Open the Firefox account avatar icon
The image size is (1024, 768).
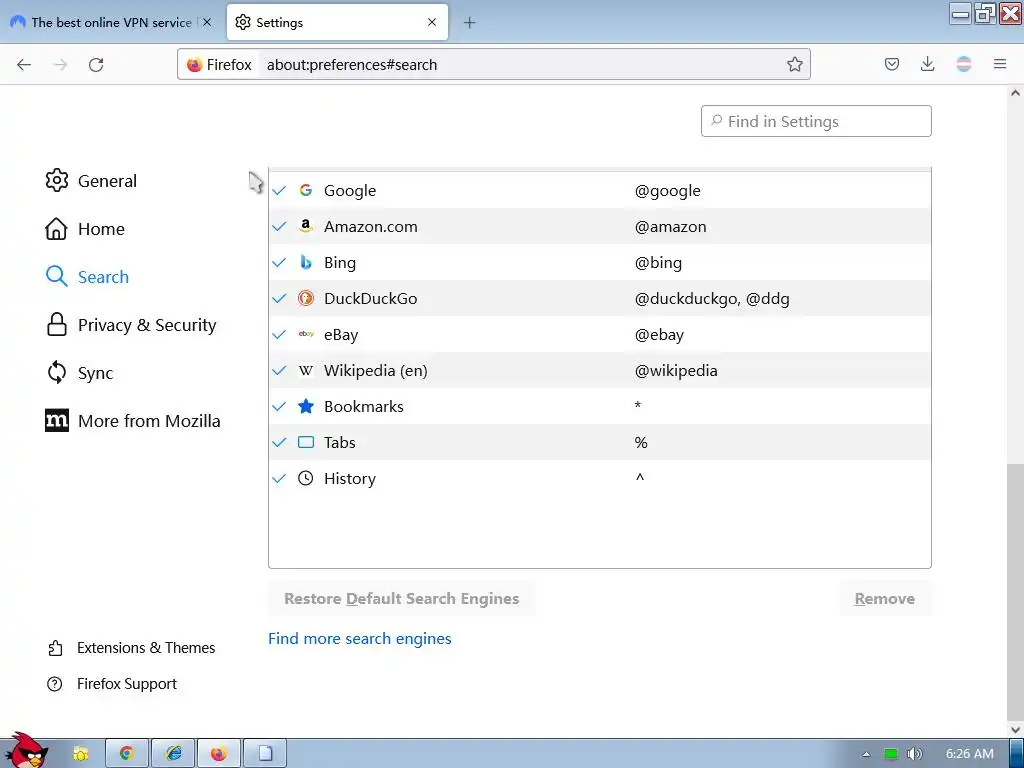963,64
